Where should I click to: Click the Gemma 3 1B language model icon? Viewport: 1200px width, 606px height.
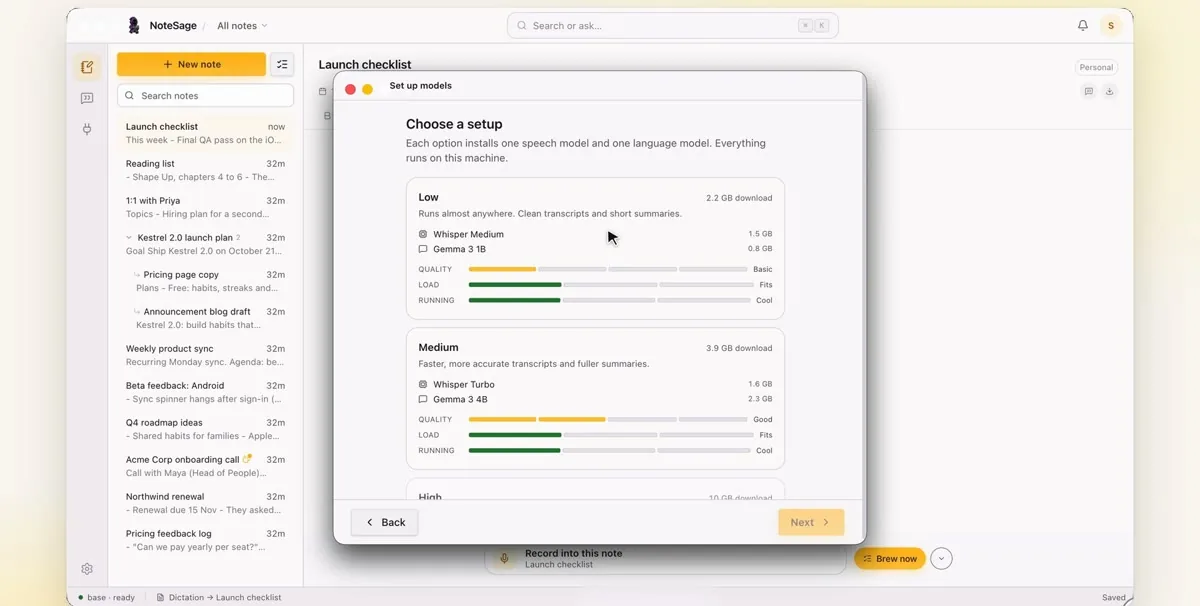[x=423, y=249]
